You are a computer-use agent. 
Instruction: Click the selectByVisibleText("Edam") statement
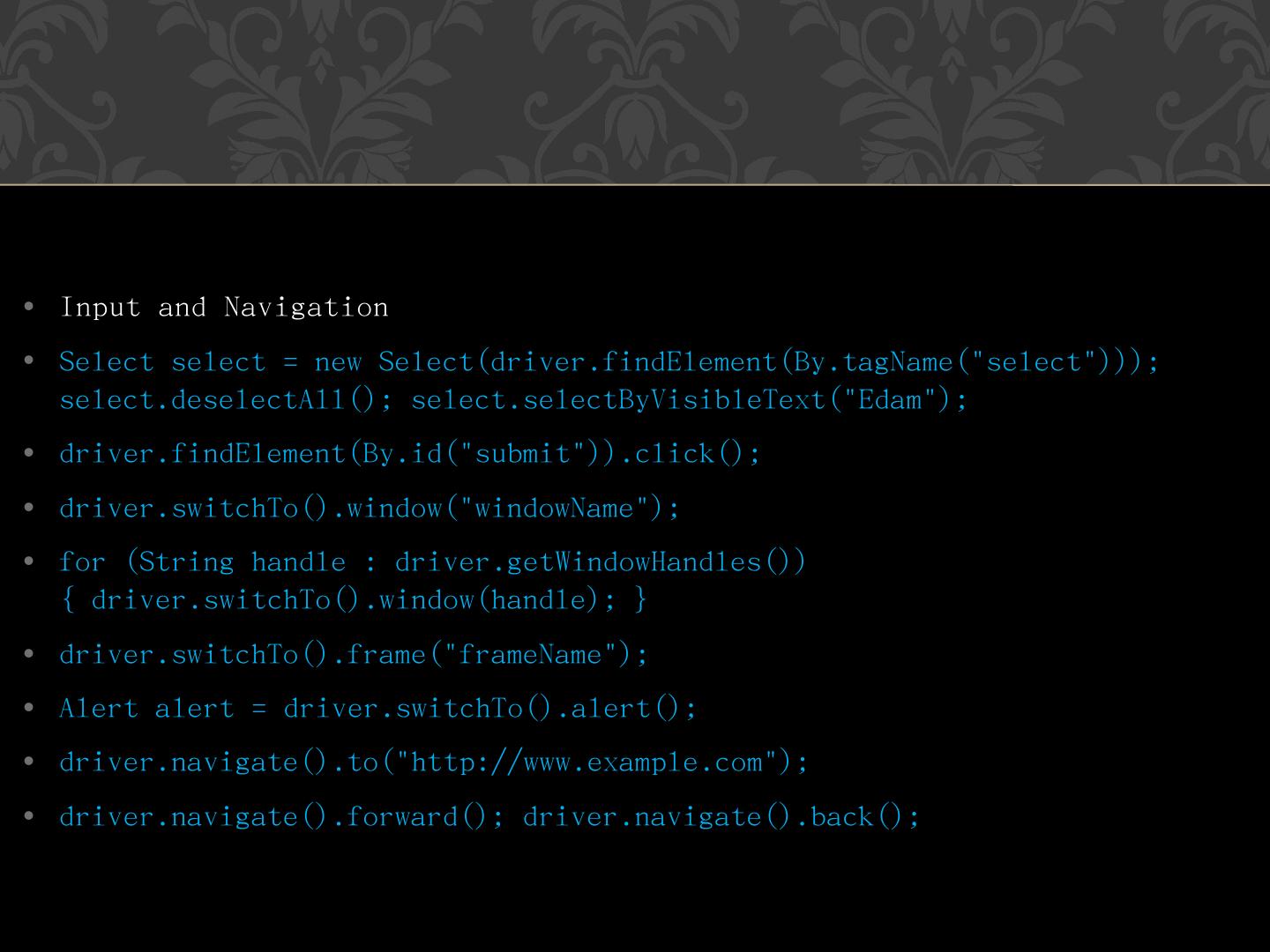click(688, 400)
